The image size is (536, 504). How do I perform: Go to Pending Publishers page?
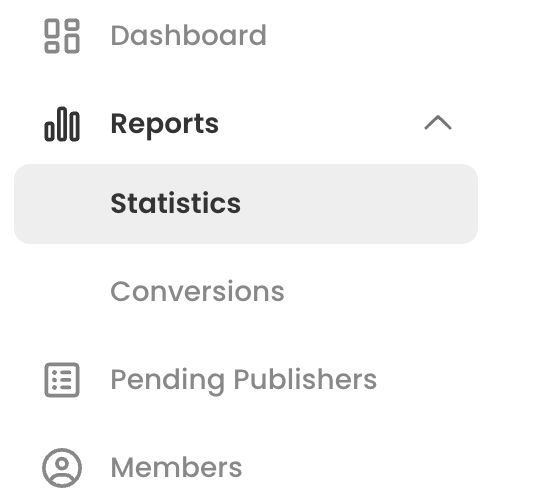[244, 380]
